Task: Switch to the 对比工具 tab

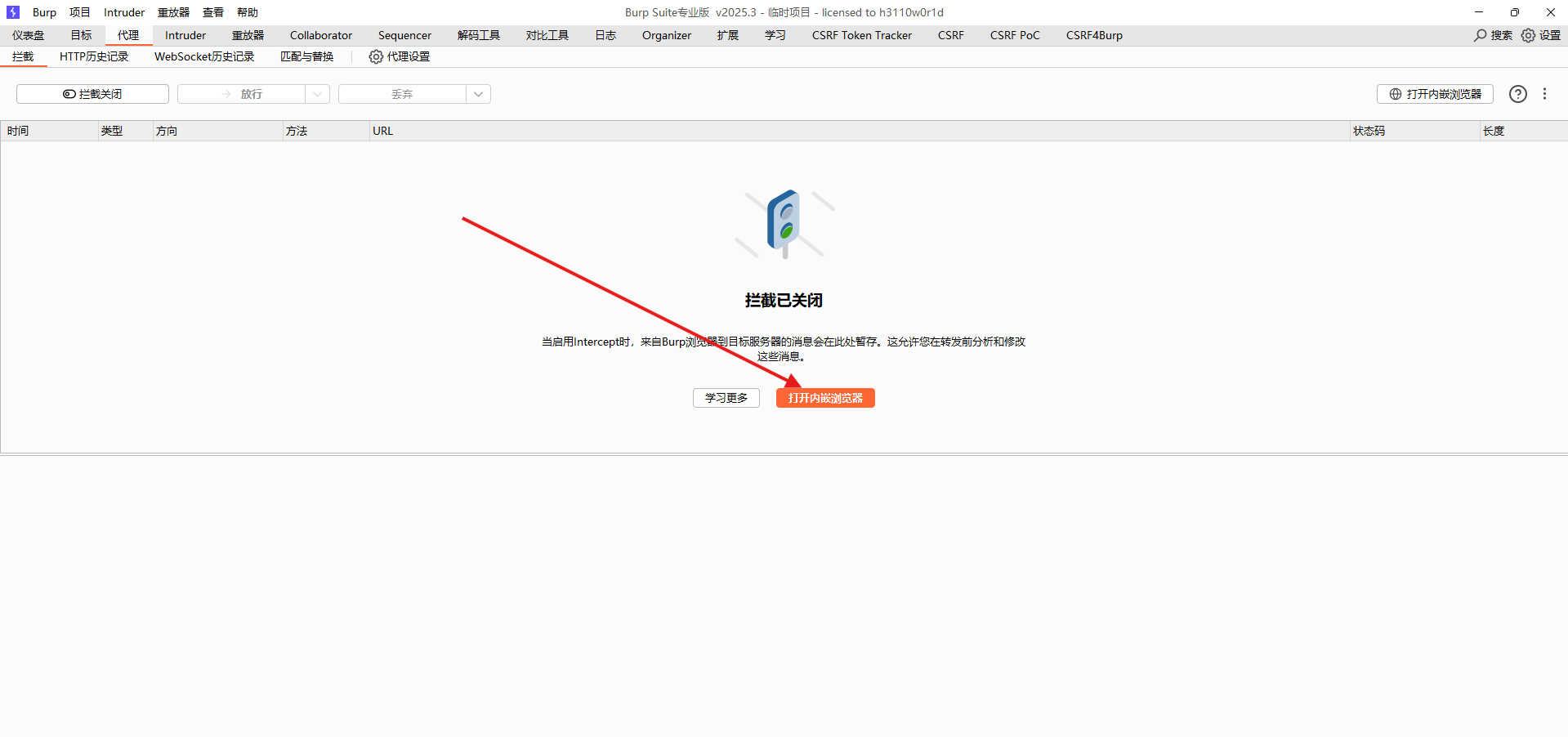Action: point(547,35)
